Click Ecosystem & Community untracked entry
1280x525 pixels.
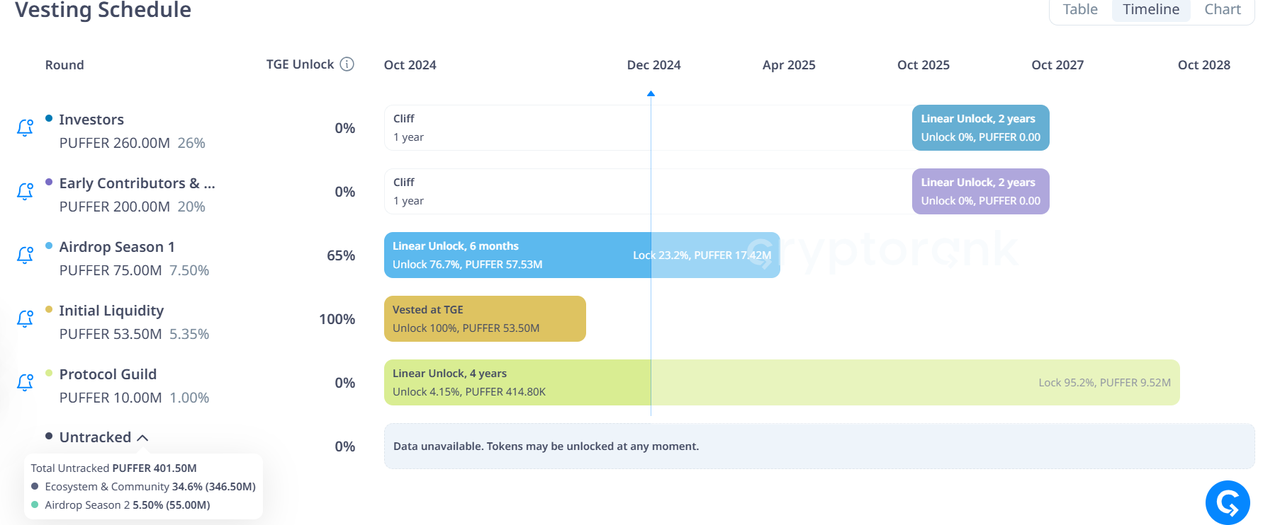[x=143, y=487]
